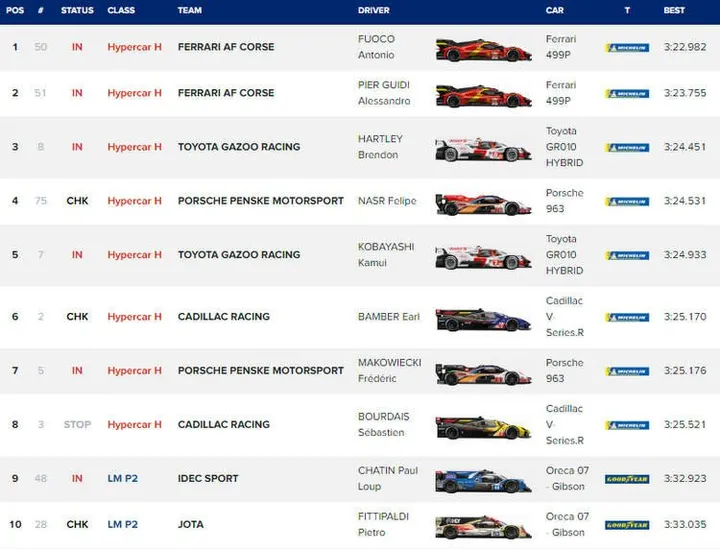This screenshot has height=549, width=720.
Task: Click Hypercar H class label in position 1 row
Action: tap(135, 47)
